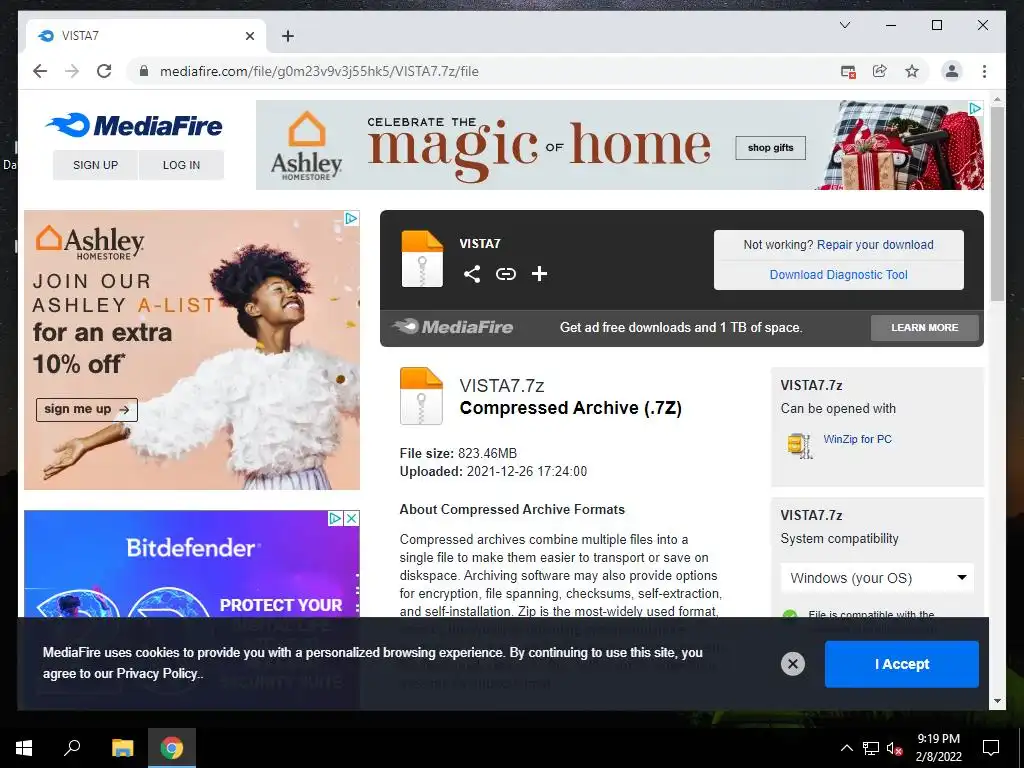Click the Chrome taskbar icon
Viewport: 1024px width, 768px height.
click(x=172, y=748)
